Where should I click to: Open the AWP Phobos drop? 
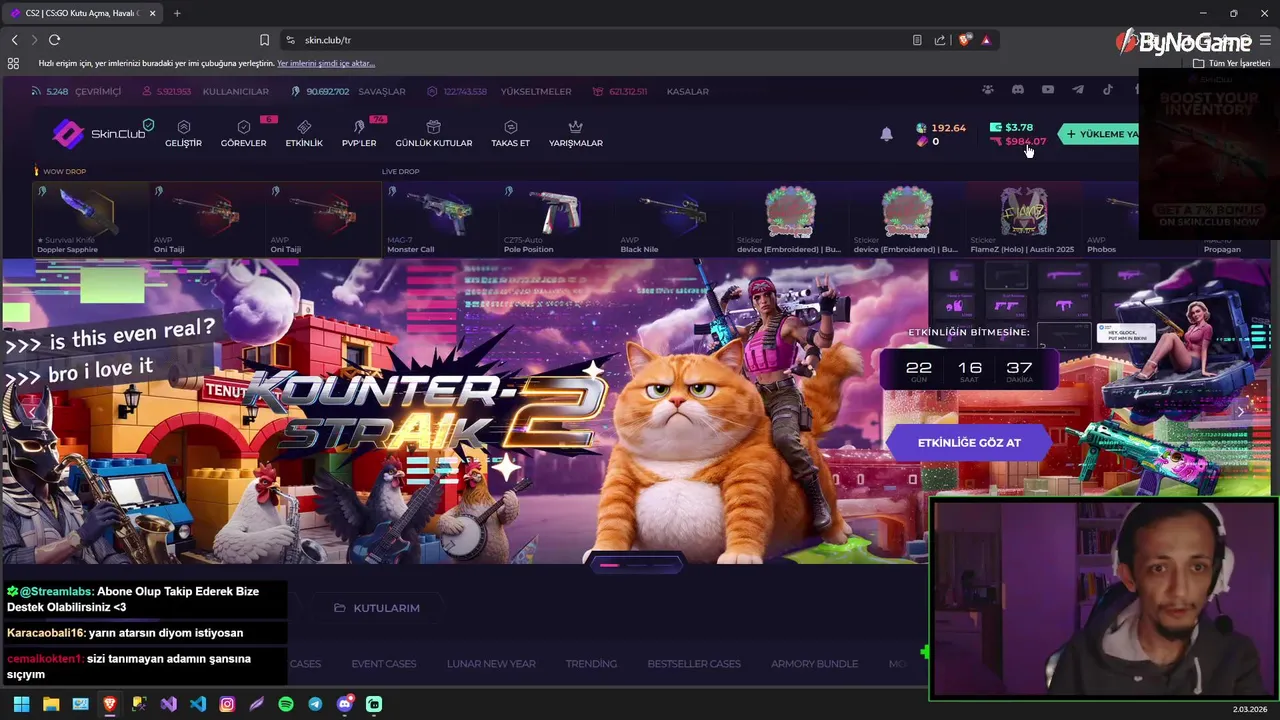(1110, 218)
